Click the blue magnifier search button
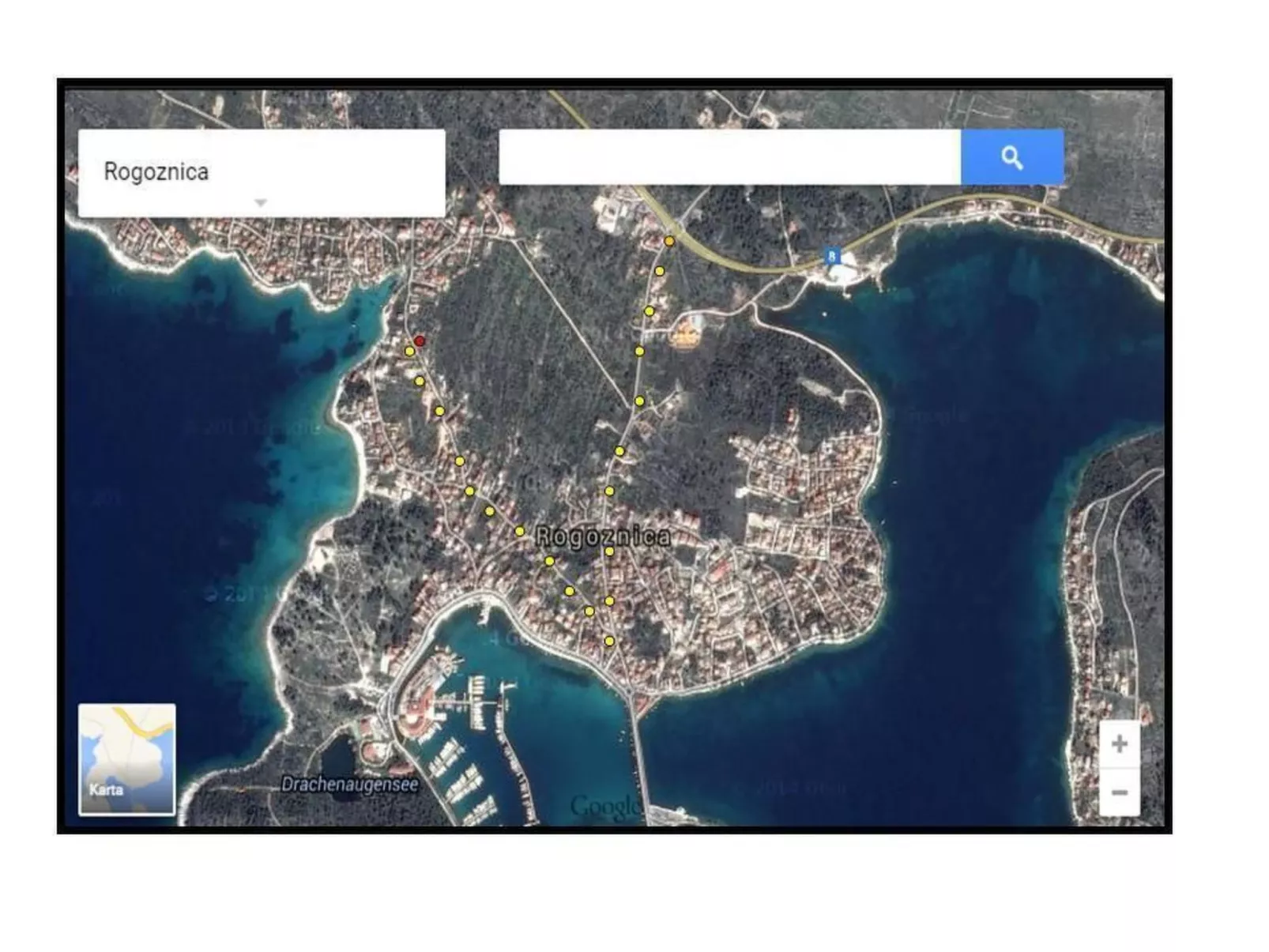This screenshot has width=1269, height=952. [x=1011, y=157]
